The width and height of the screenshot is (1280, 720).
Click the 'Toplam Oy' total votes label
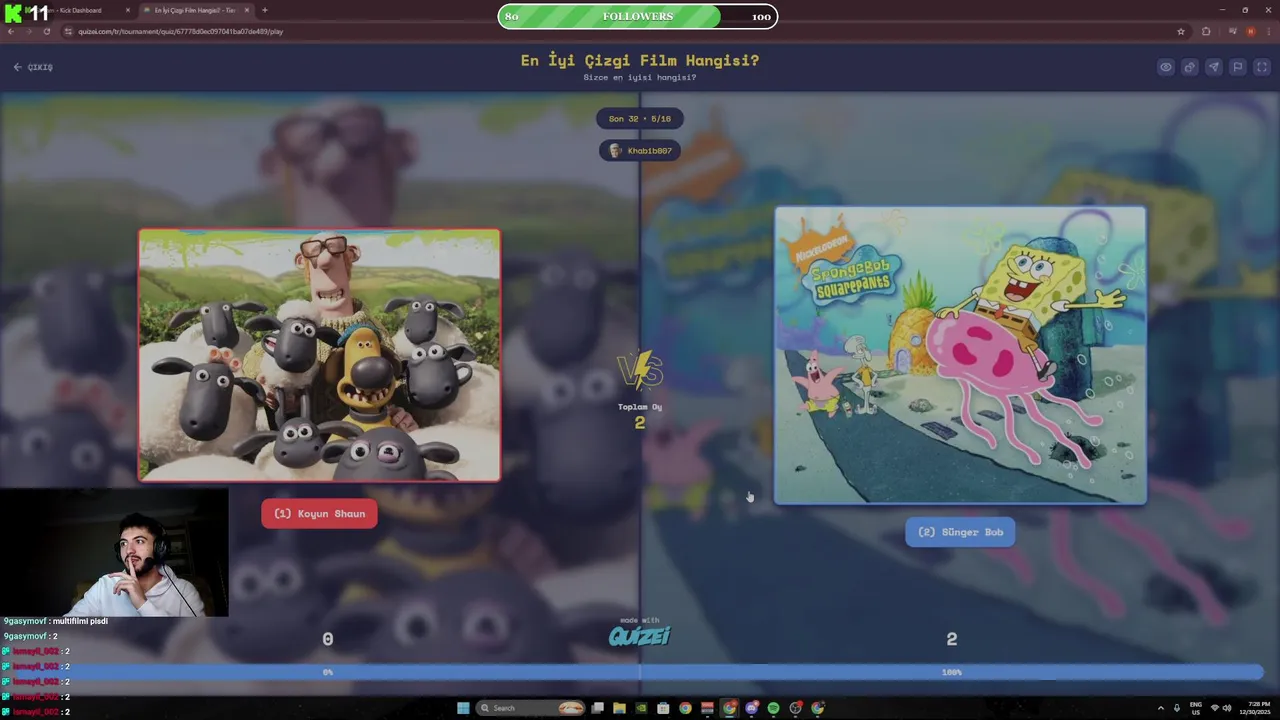click(640, 407)
